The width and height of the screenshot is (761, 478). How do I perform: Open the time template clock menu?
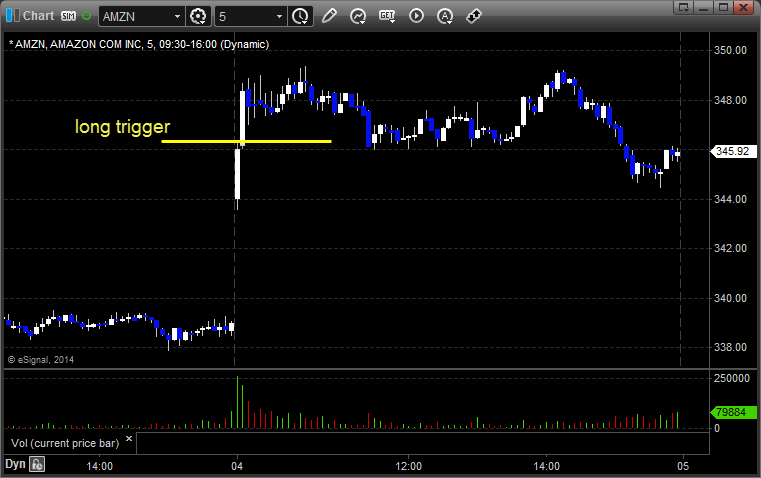coord(300,16)
